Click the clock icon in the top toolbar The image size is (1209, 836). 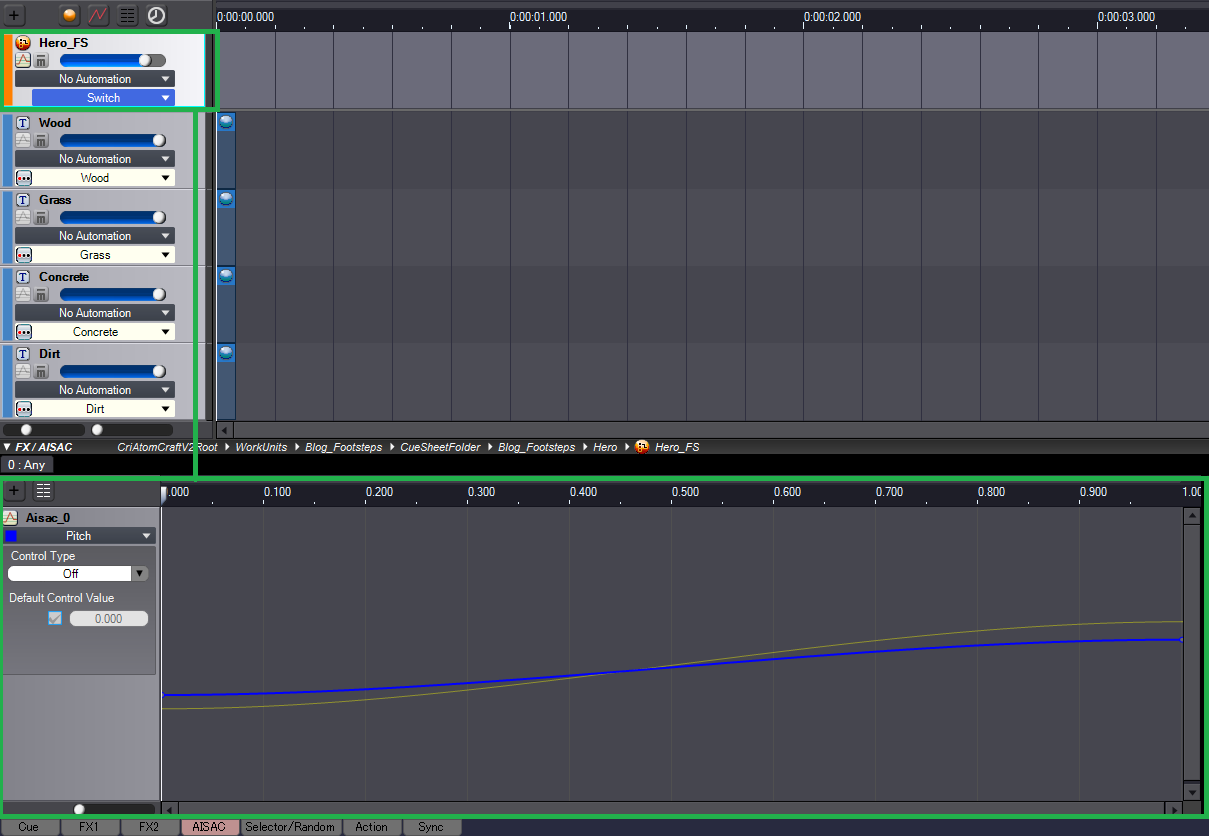(x=156, y=15)
